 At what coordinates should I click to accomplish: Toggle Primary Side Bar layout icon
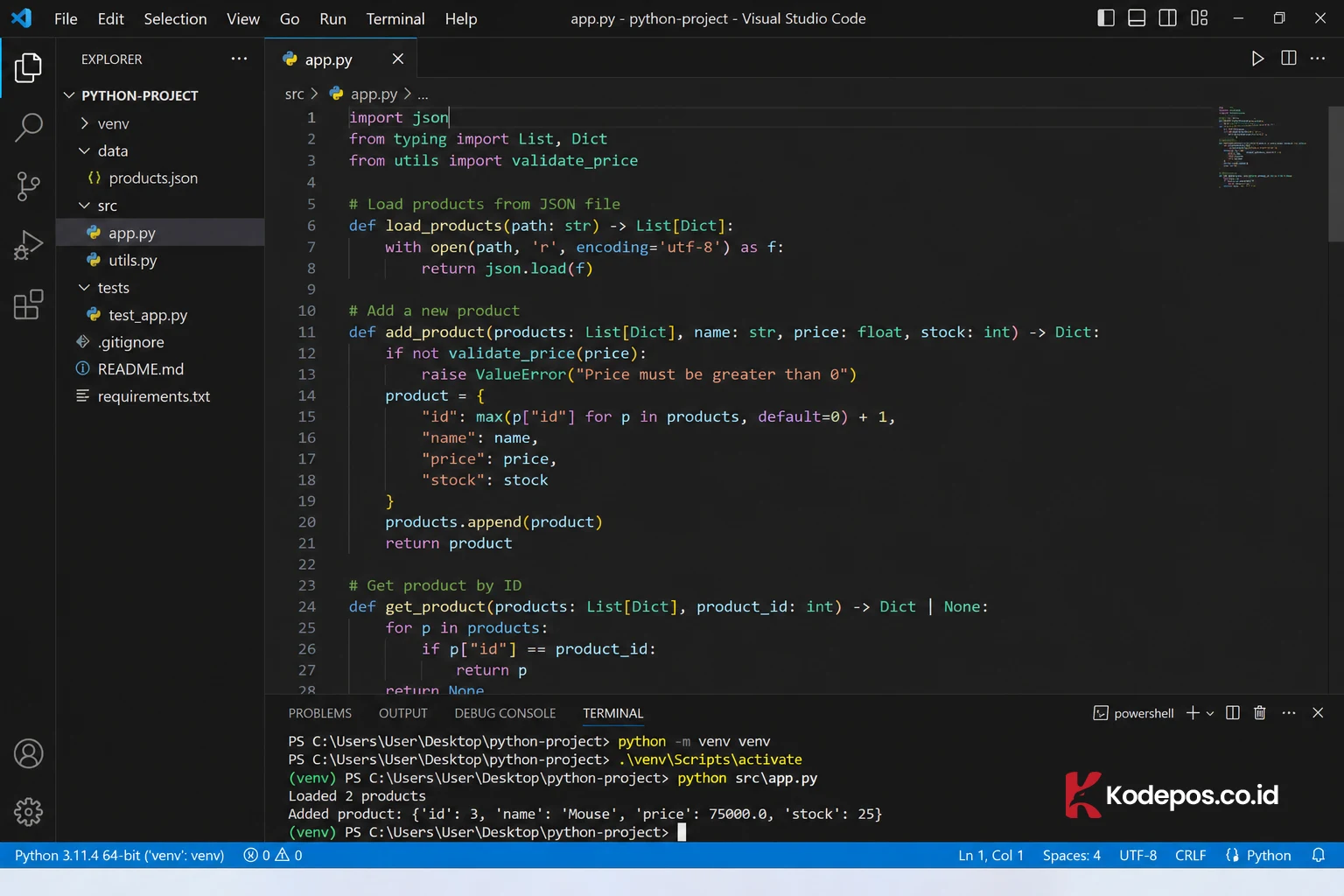pyautogui.click(x=1106, y=17)
